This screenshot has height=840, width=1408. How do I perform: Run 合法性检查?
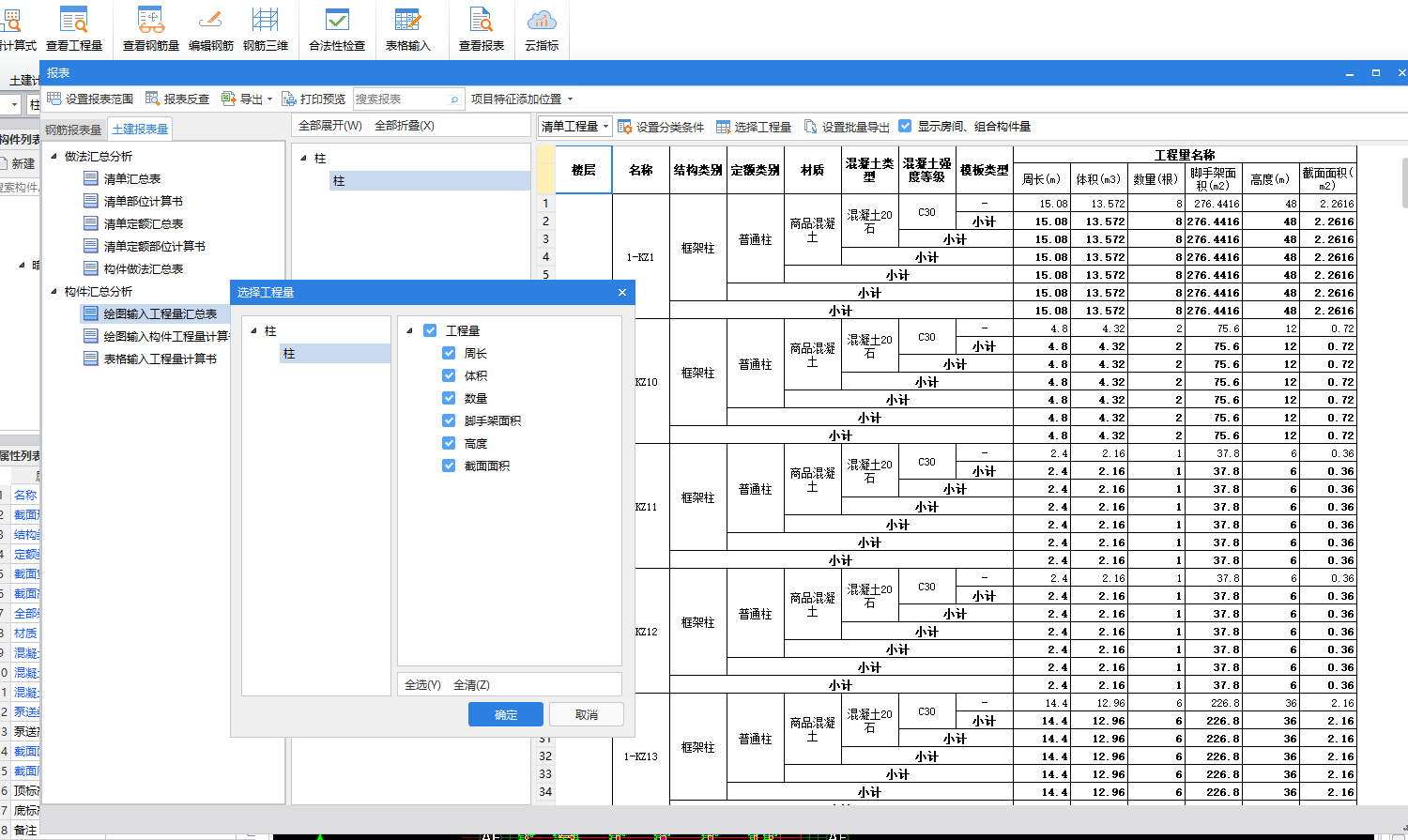[x=337, y=28]
